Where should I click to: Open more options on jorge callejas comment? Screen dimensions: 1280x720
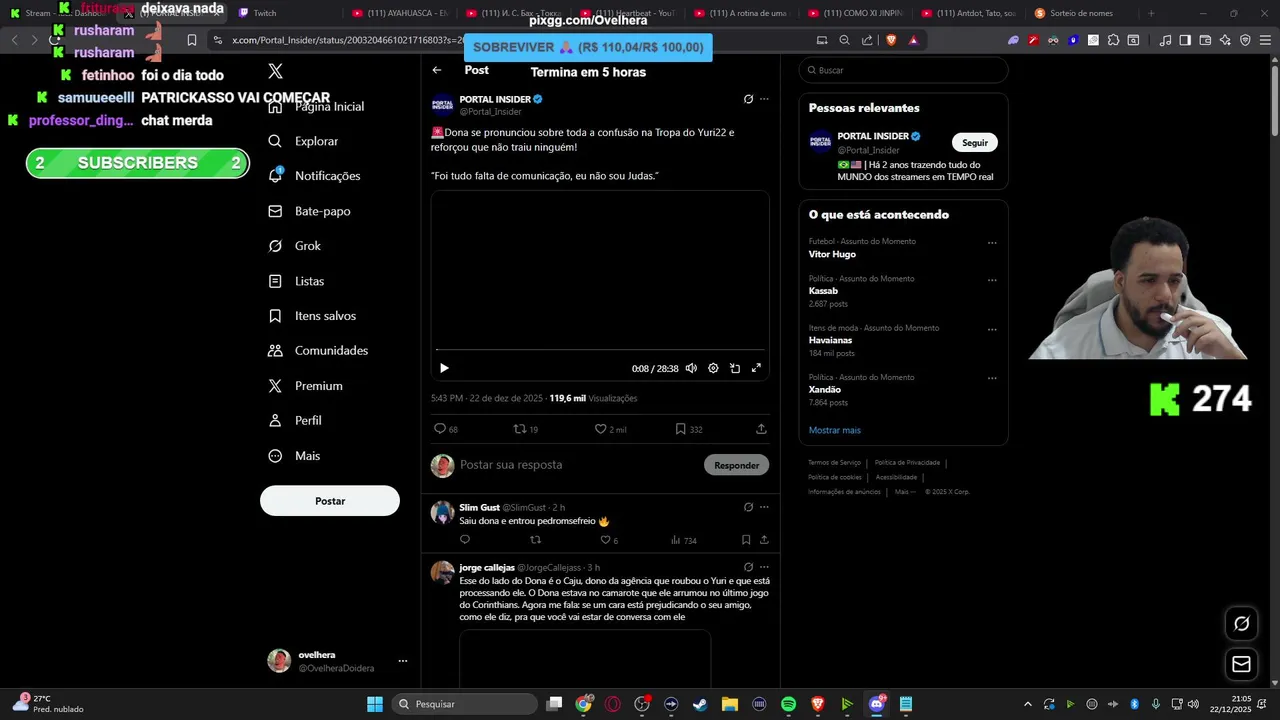tap(764, 567)
